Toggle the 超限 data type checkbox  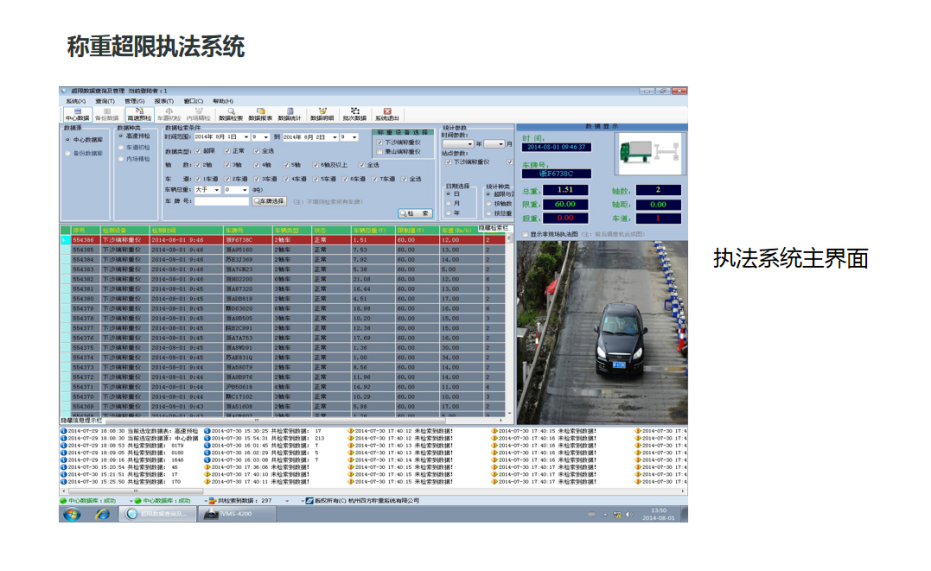coord(199,150)
